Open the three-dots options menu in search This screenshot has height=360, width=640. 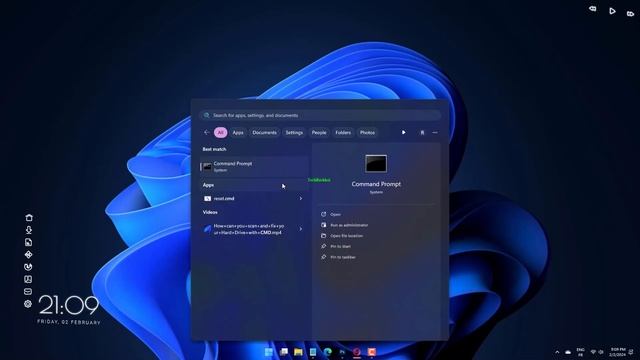click(435, 133)
